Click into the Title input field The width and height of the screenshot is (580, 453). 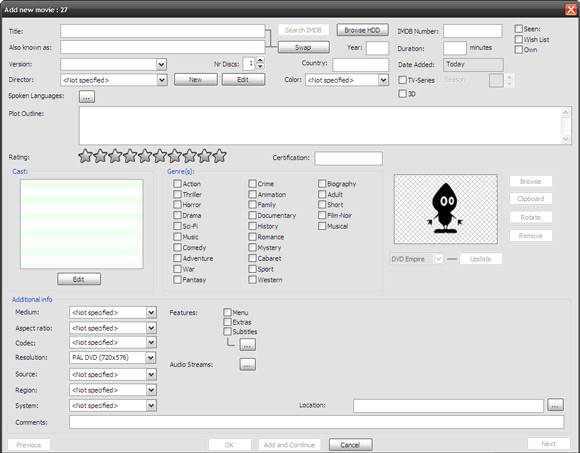pos(163,31)
